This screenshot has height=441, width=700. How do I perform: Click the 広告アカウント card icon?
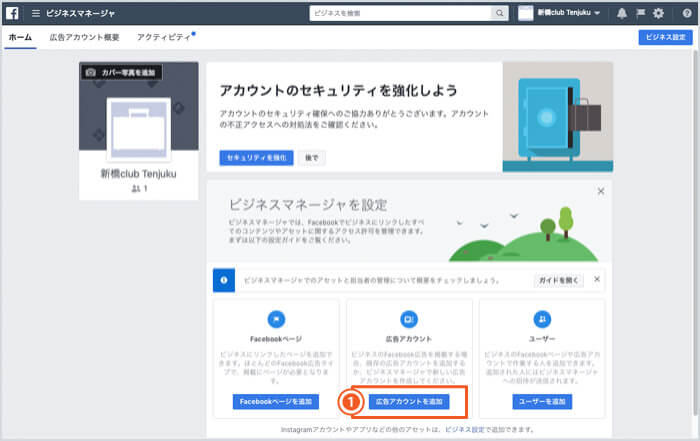point(409,319)
